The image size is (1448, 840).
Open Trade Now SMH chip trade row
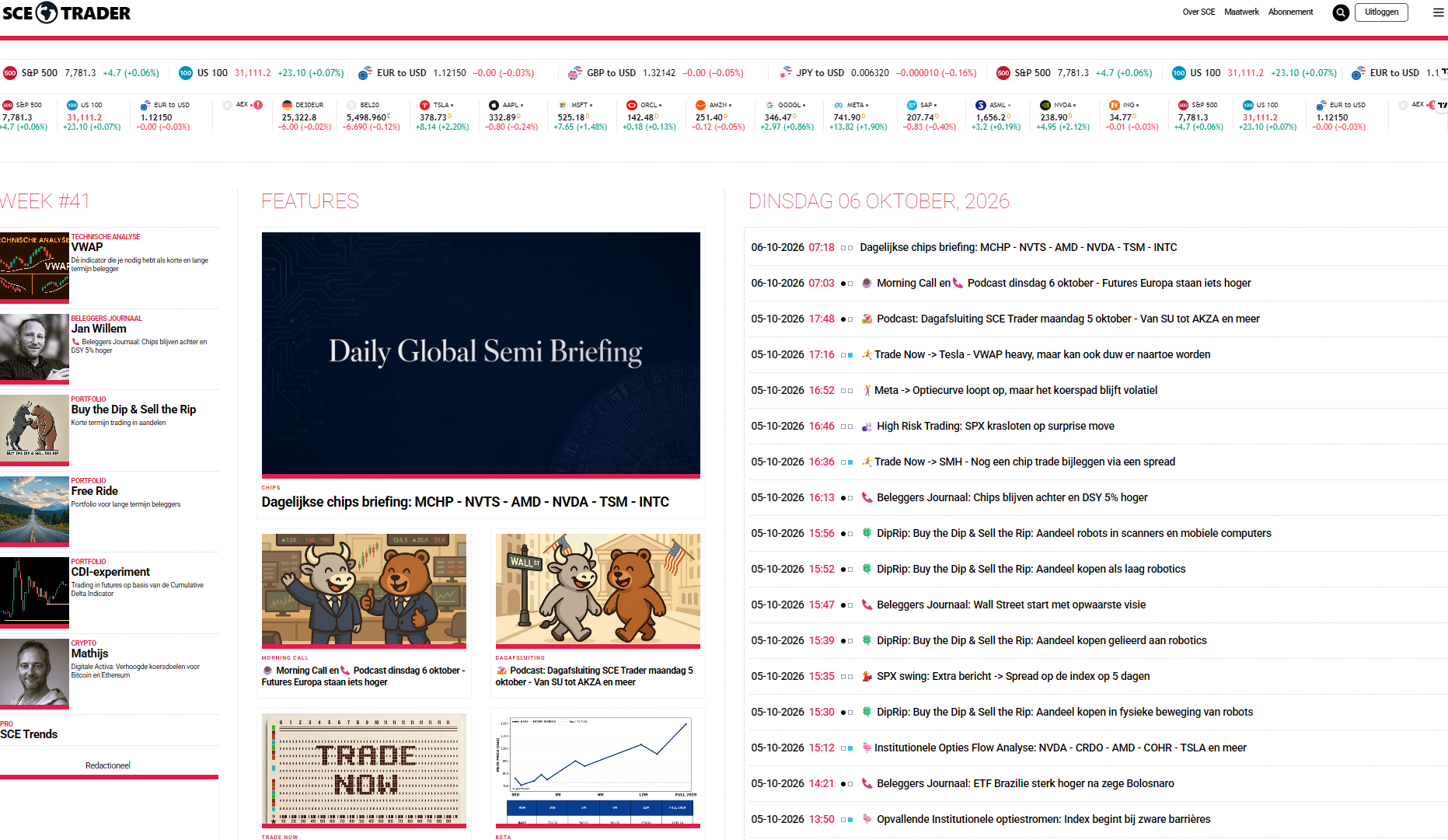[1024, 462]
